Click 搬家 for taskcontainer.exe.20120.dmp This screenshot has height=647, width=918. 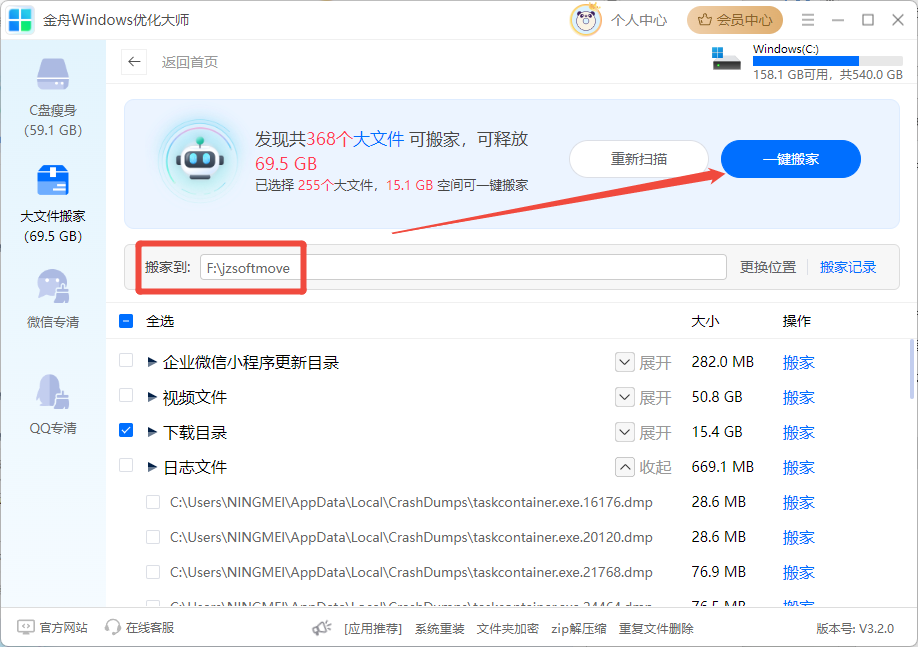click(x=799, y=538)
